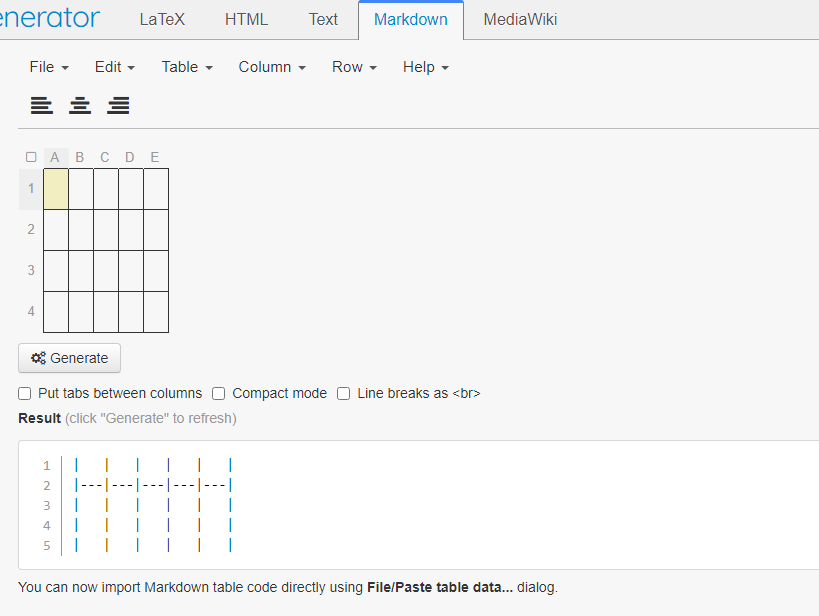Click the Generate button

pyautogui.click(x=69, y=358)
